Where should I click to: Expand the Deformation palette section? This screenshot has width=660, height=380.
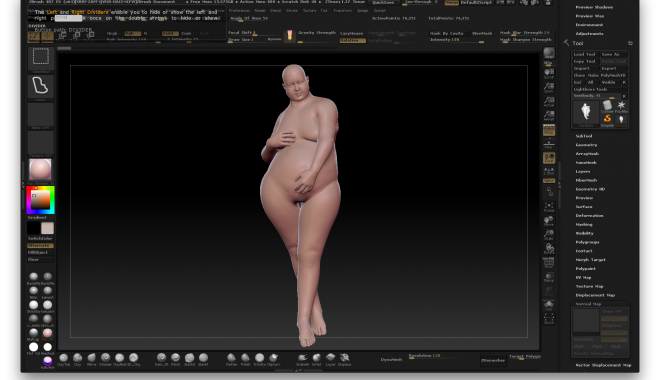coord(589,215)
